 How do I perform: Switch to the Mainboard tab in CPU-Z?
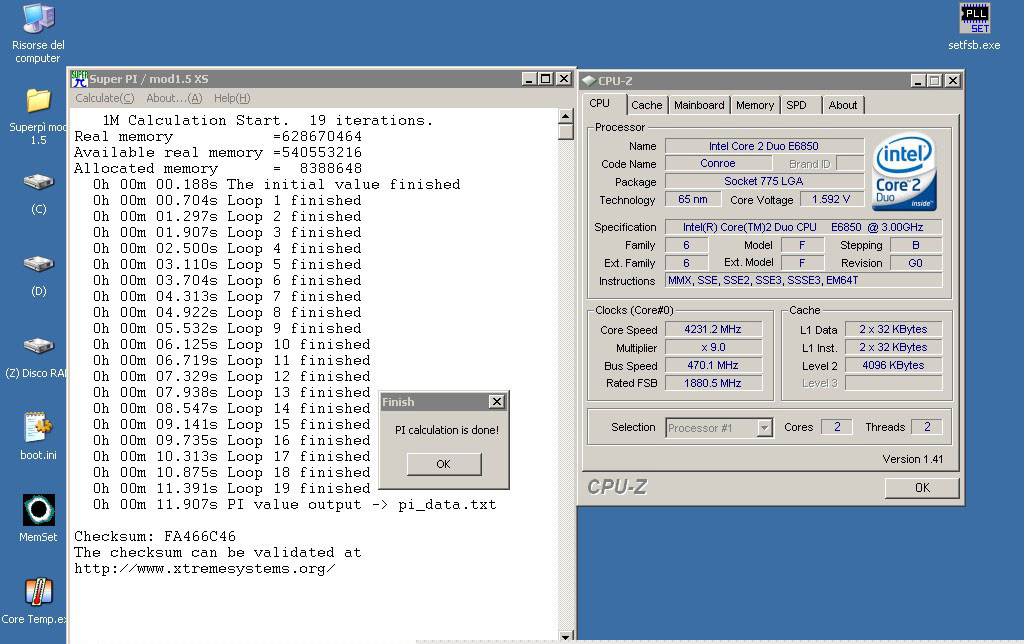(699, 105)
